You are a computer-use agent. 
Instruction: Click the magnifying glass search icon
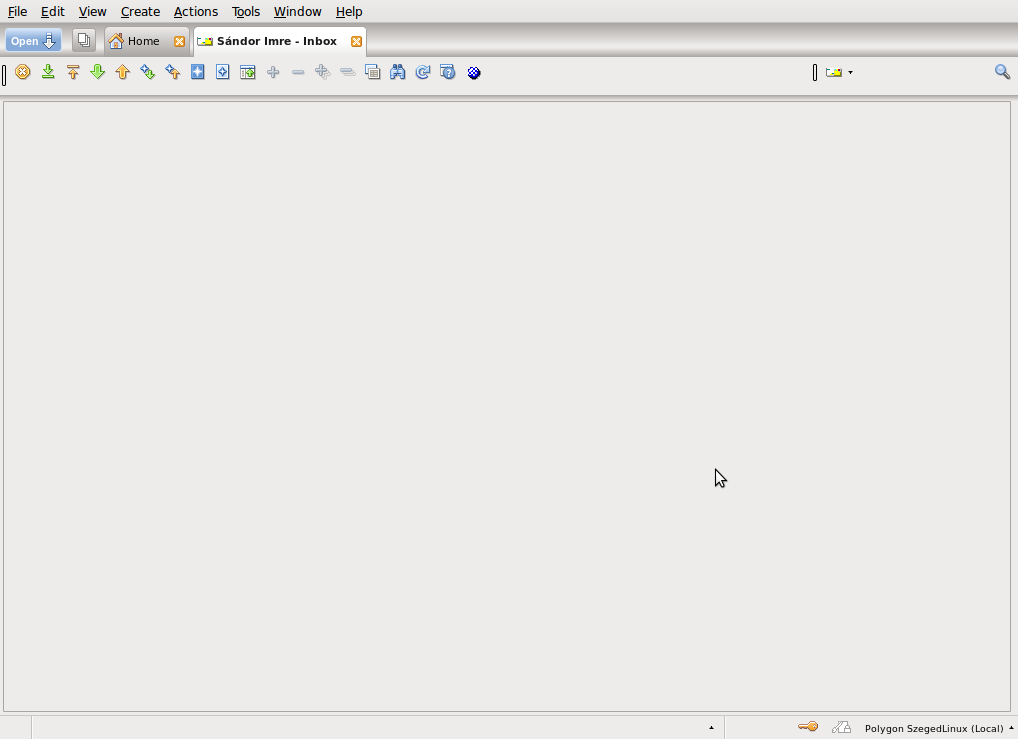click(1002, 72)
